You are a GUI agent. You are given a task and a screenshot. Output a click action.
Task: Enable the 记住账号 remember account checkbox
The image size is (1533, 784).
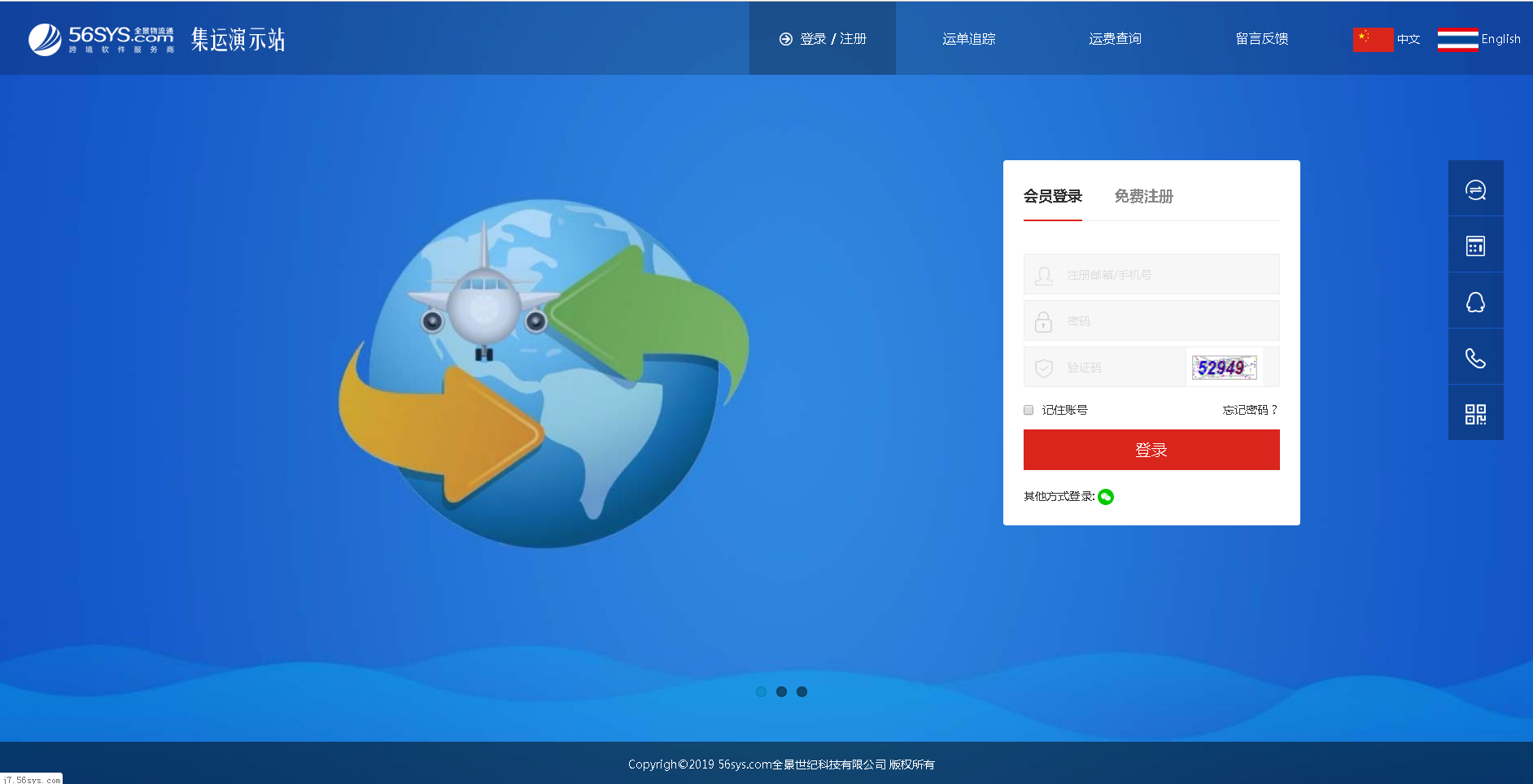1028,410
